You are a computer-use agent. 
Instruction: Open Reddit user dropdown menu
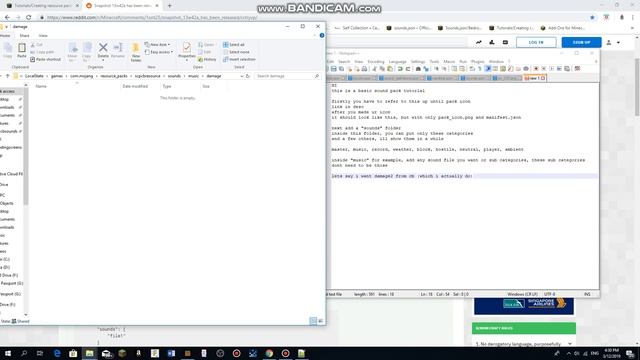(x=613, y=42)
